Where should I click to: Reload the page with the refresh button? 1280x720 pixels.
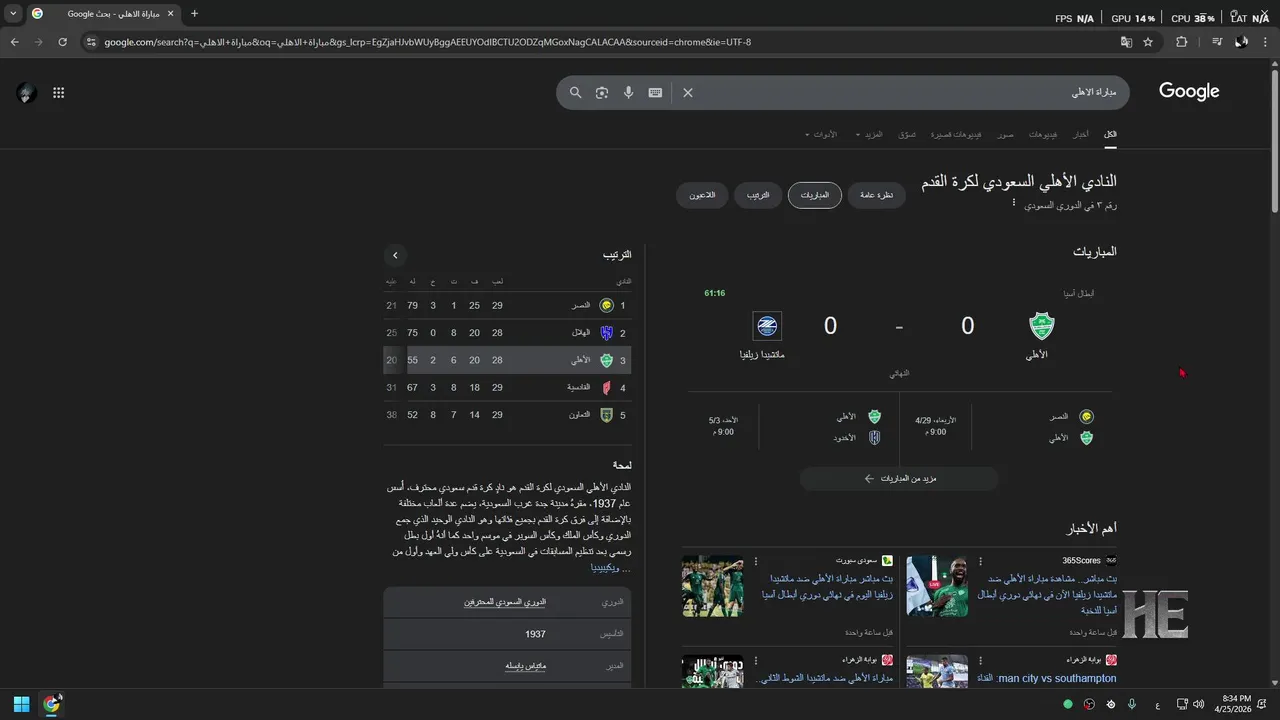click(62, 42)
